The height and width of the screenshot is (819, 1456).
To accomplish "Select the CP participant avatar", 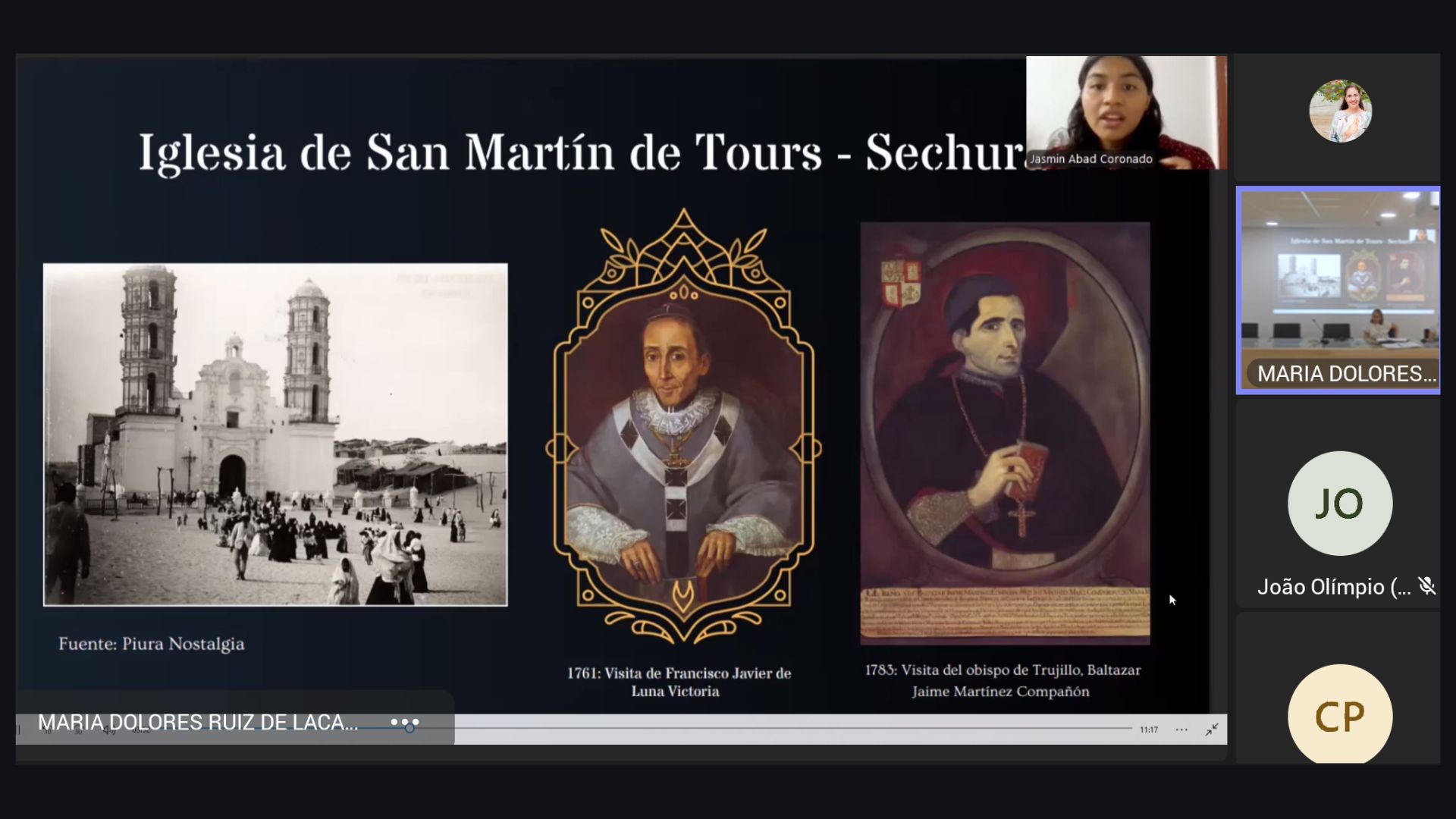I will pyautogui.click(x=1339, y=714).
